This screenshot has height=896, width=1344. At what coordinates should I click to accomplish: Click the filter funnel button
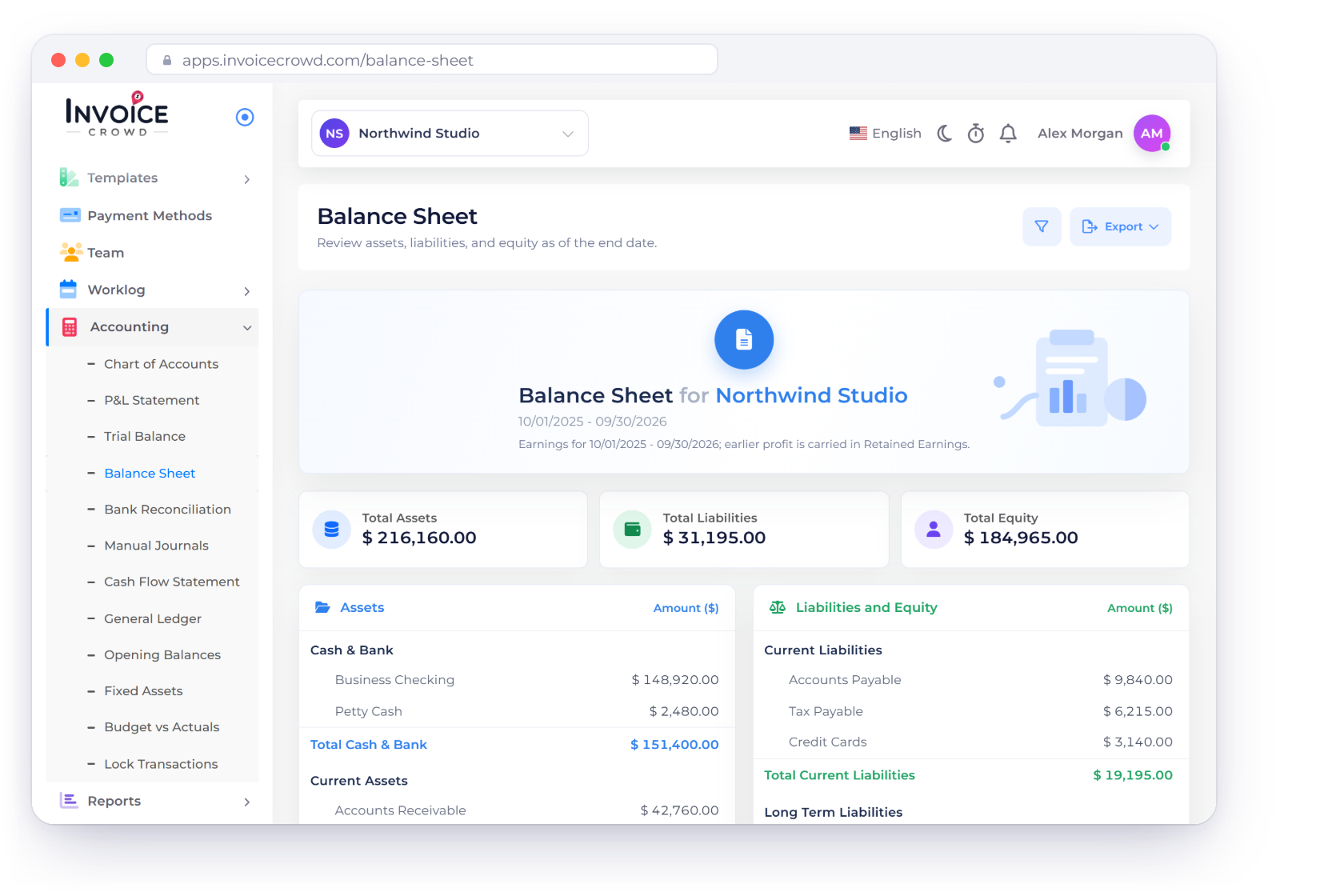[x=1042, y=227]
